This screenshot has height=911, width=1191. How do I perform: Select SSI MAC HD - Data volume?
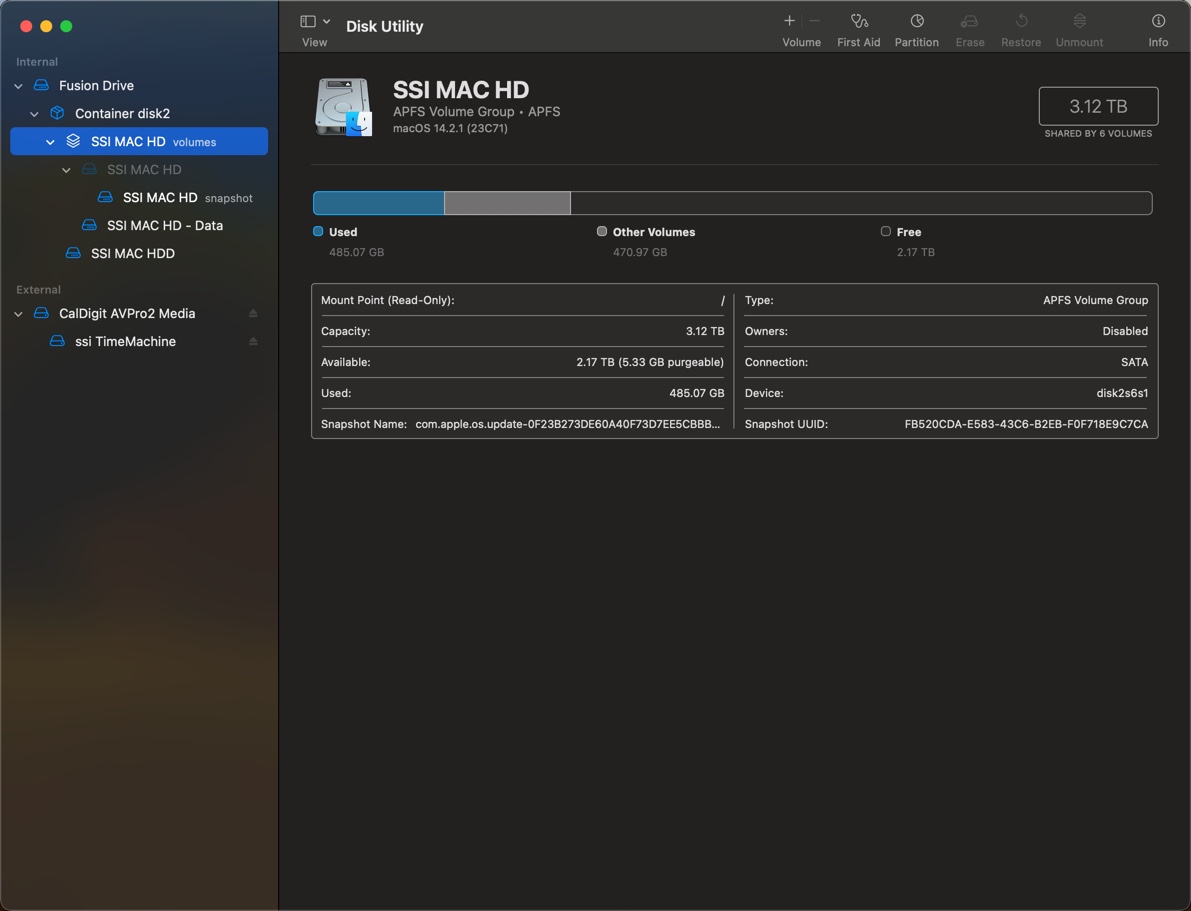[164, 226]
